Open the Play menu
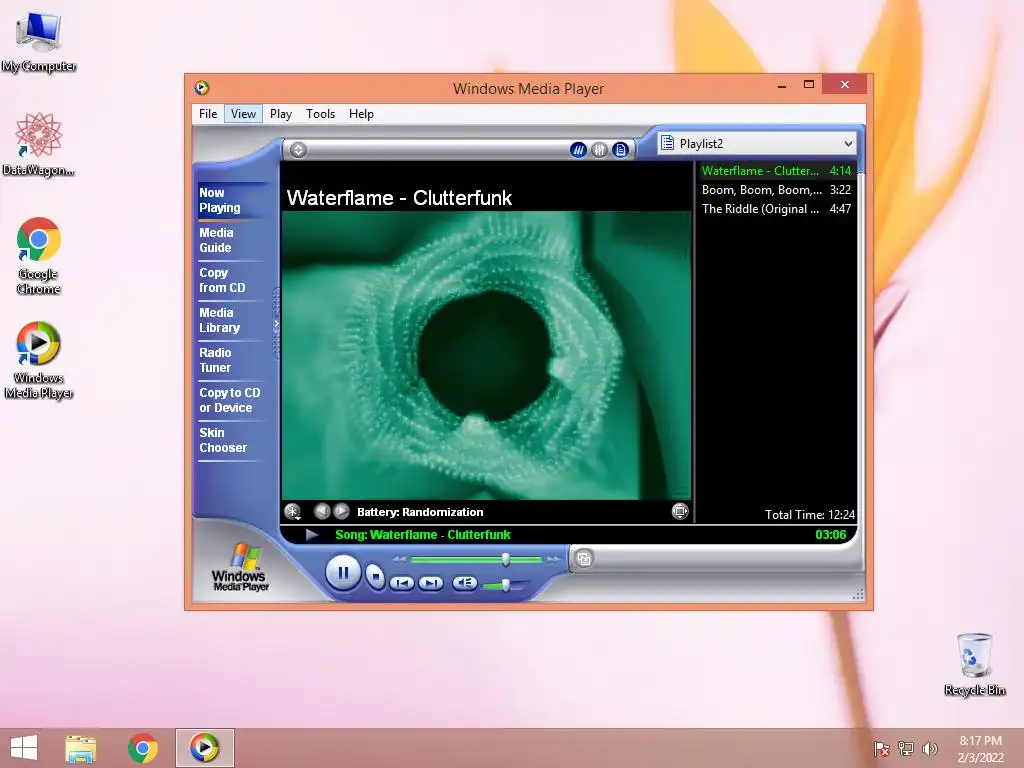Viewport: 1024px width, 768px height. click(281, 114)
